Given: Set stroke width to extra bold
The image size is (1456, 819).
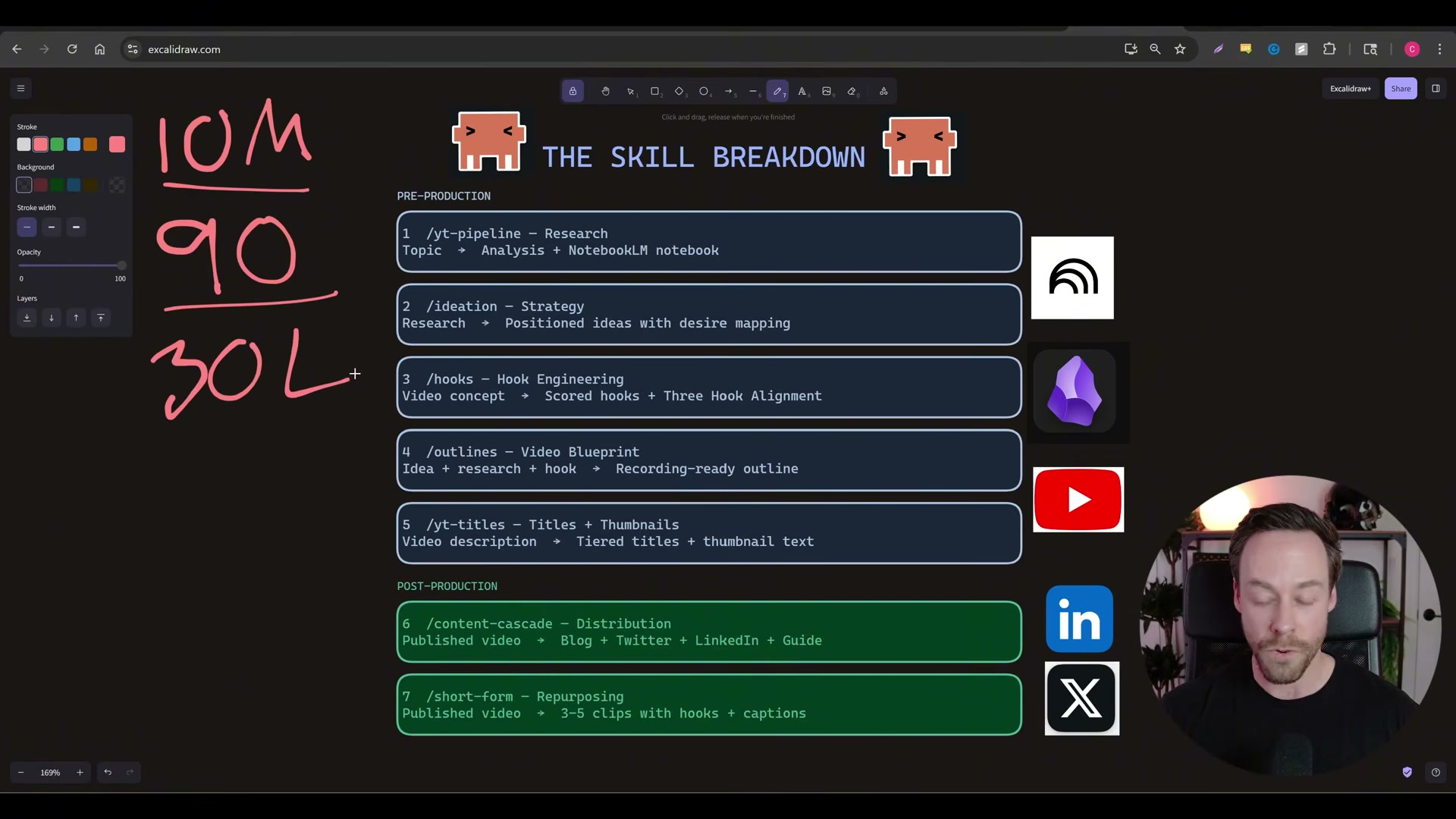Looking at the screenshot, I should (76, 227).
